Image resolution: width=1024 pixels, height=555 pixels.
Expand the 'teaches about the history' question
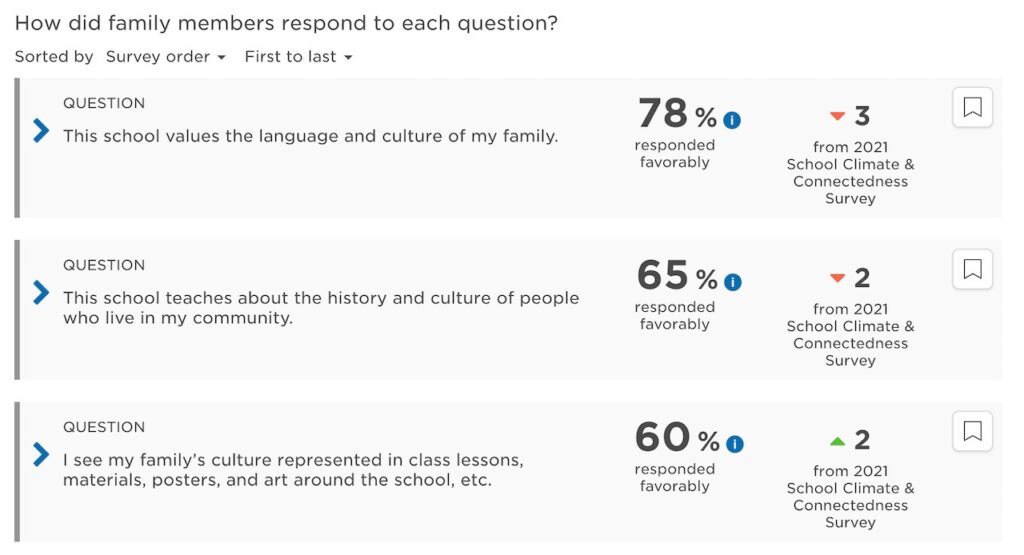pyautogui.click(x=41, y=292)
